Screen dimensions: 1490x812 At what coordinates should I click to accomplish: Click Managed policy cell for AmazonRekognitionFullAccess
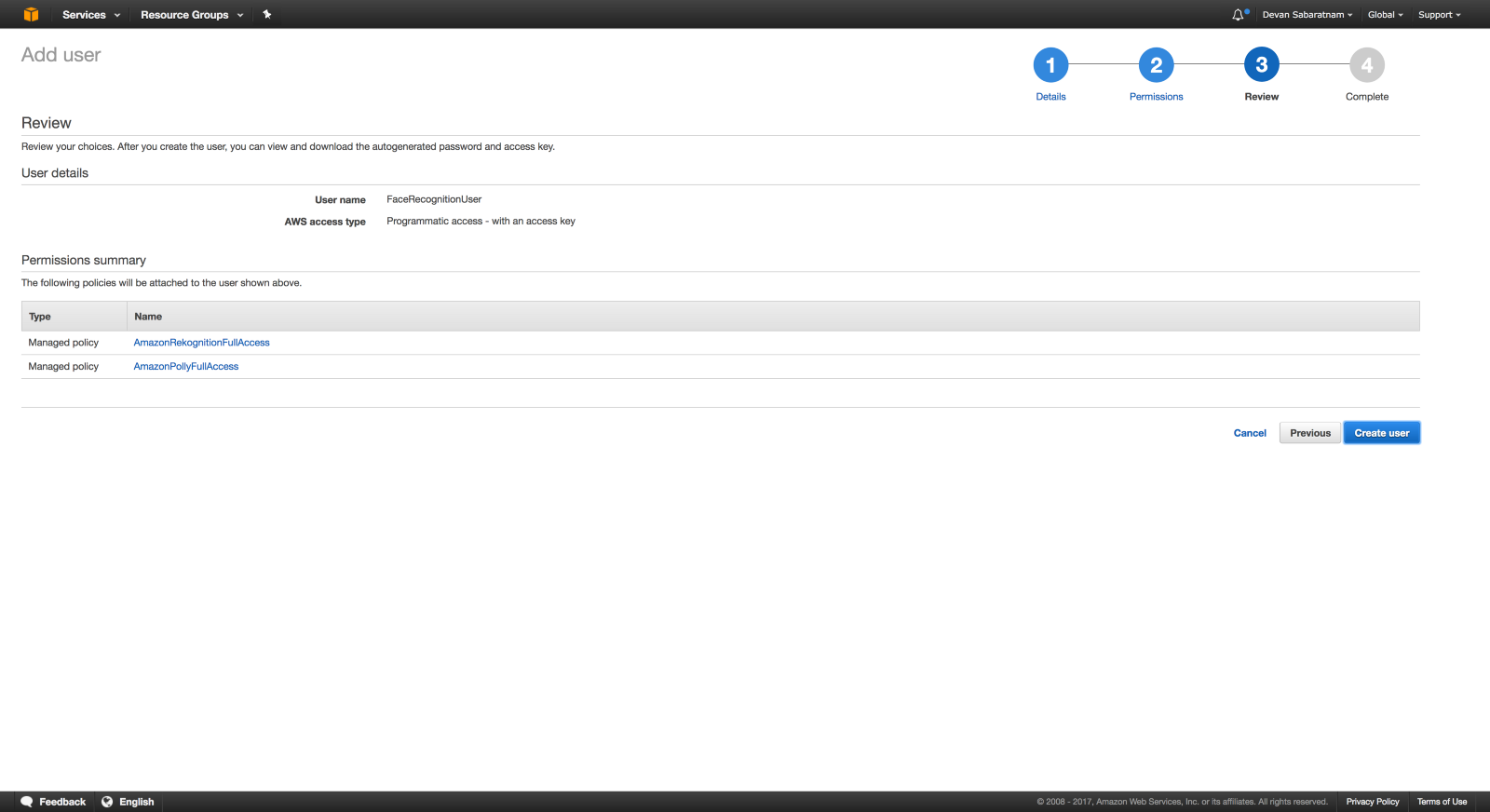click(63, 343)
